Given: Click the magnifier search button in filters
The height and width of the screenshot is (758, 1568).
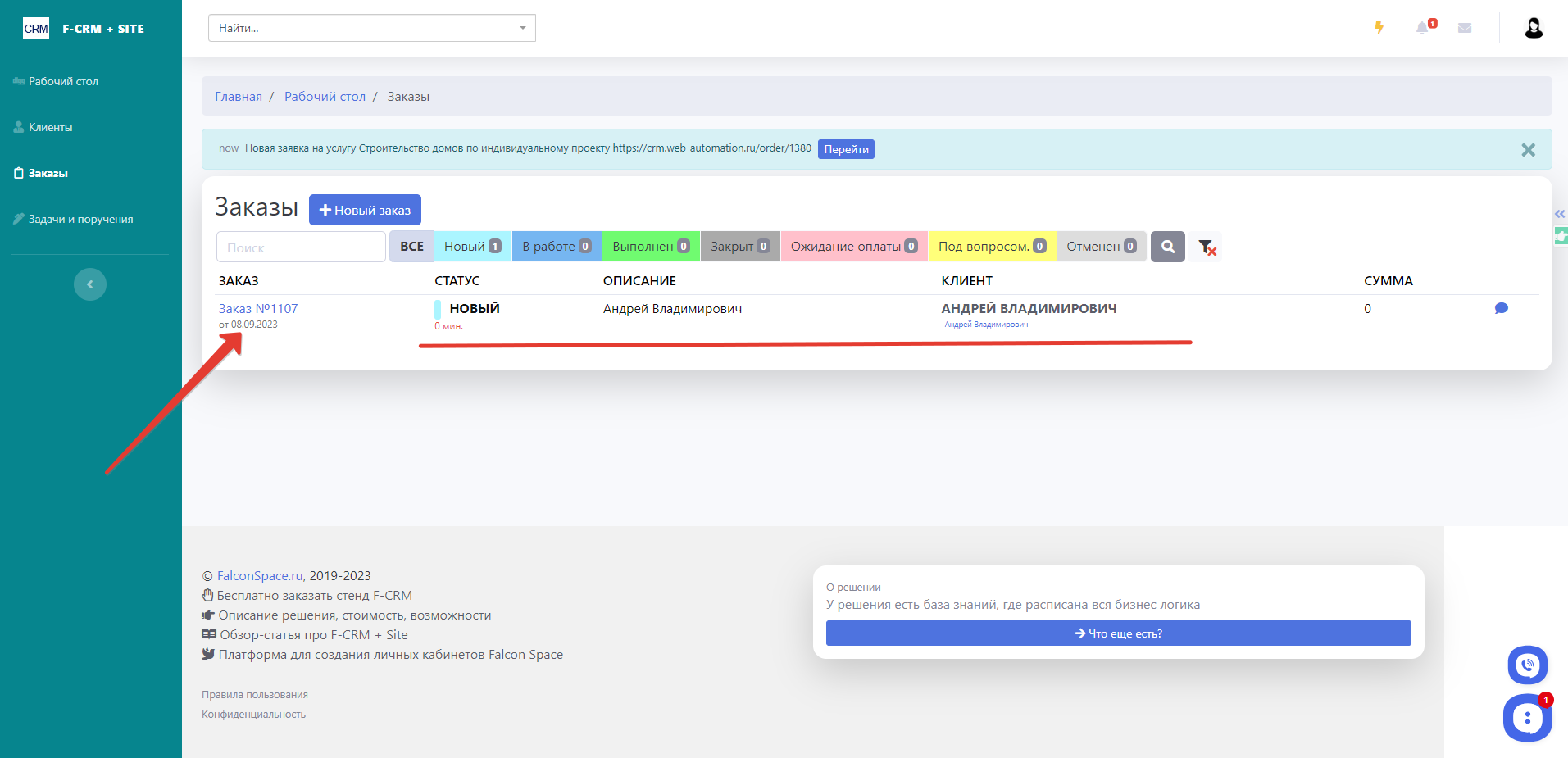Looking at the screenshot, I should tap(1168, 247).
